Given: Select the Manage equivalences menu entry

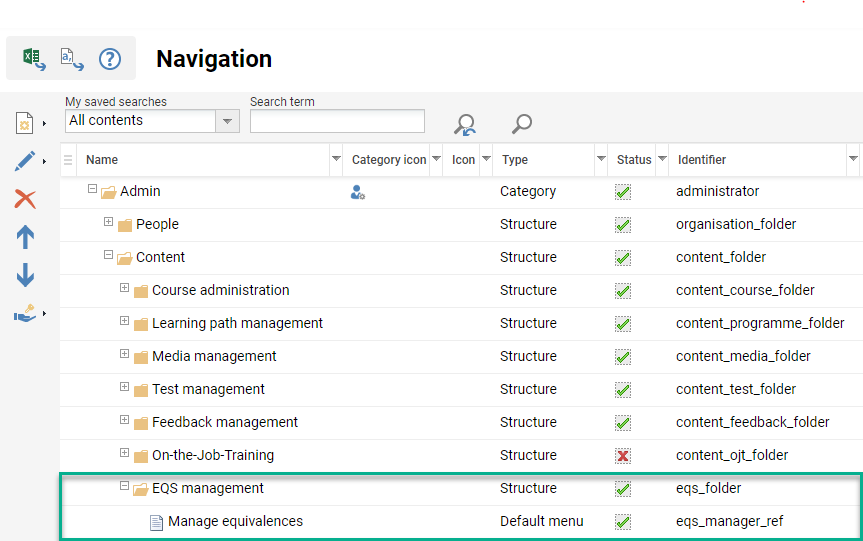Looking at the screenshot, I should [x=235, y=521].
